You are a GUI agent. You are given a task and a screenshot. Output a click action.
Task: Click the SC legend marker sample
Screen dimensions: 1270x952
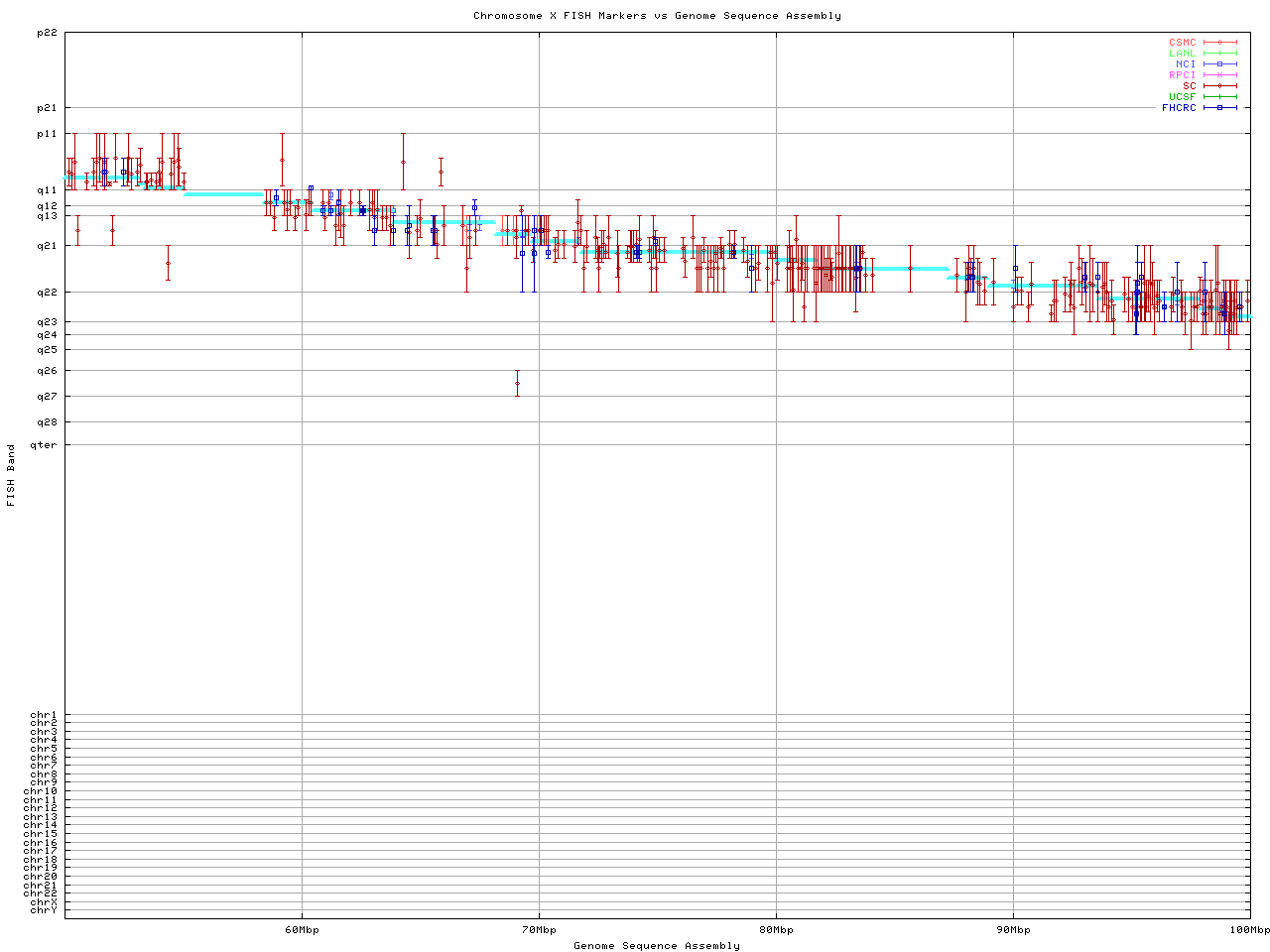[1219, 86]
